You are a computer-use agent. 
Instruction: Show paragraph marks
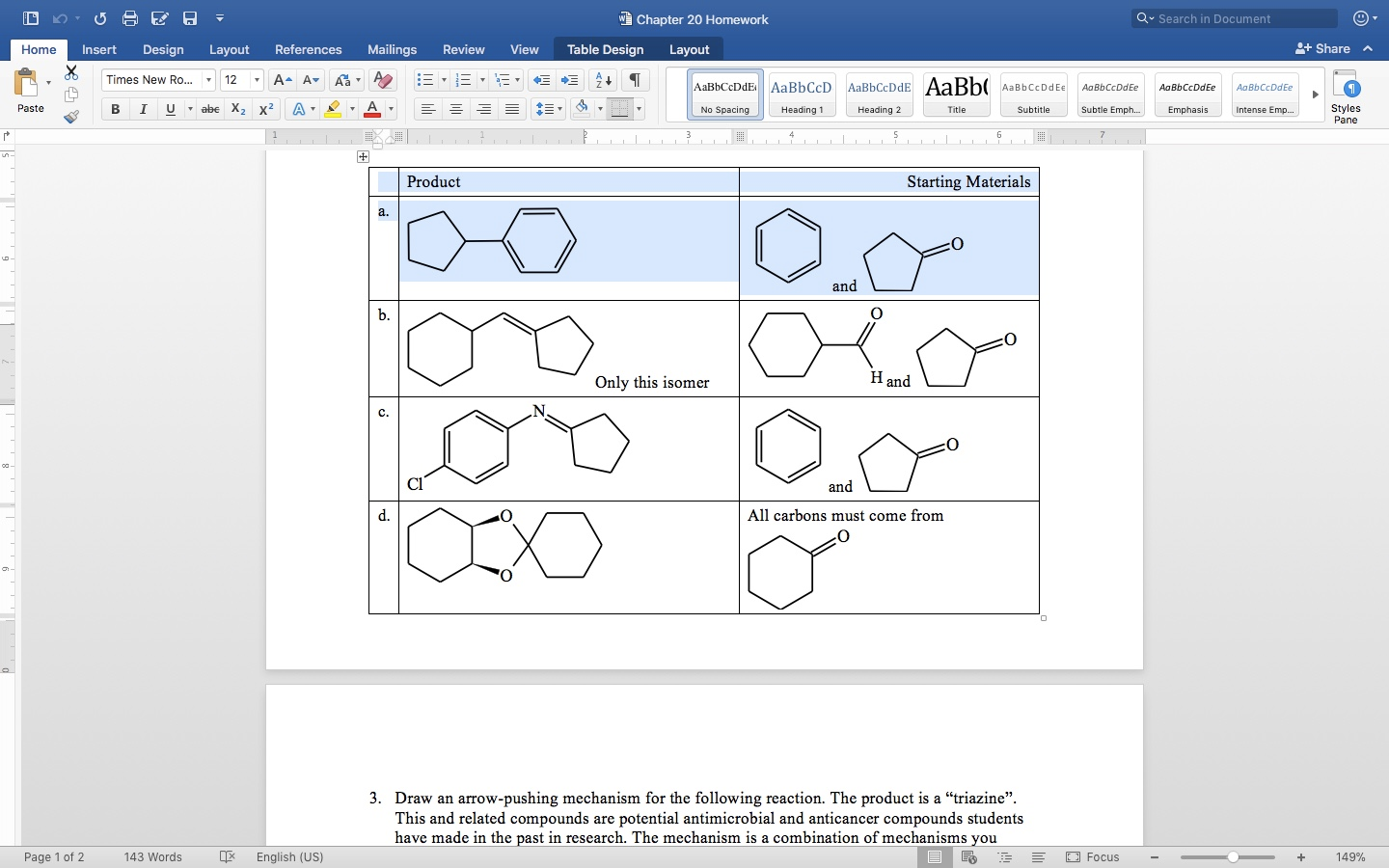[635, 80]
